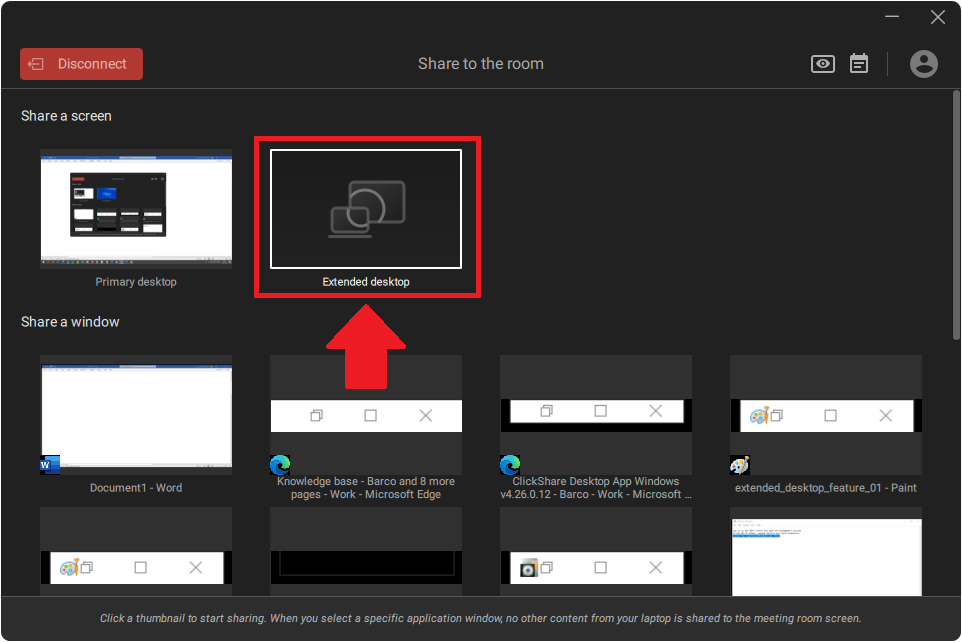The height and width of the screenshot is (642, 962).
Task: Close the Share to the room window
Action: click(x=938, y=17)
